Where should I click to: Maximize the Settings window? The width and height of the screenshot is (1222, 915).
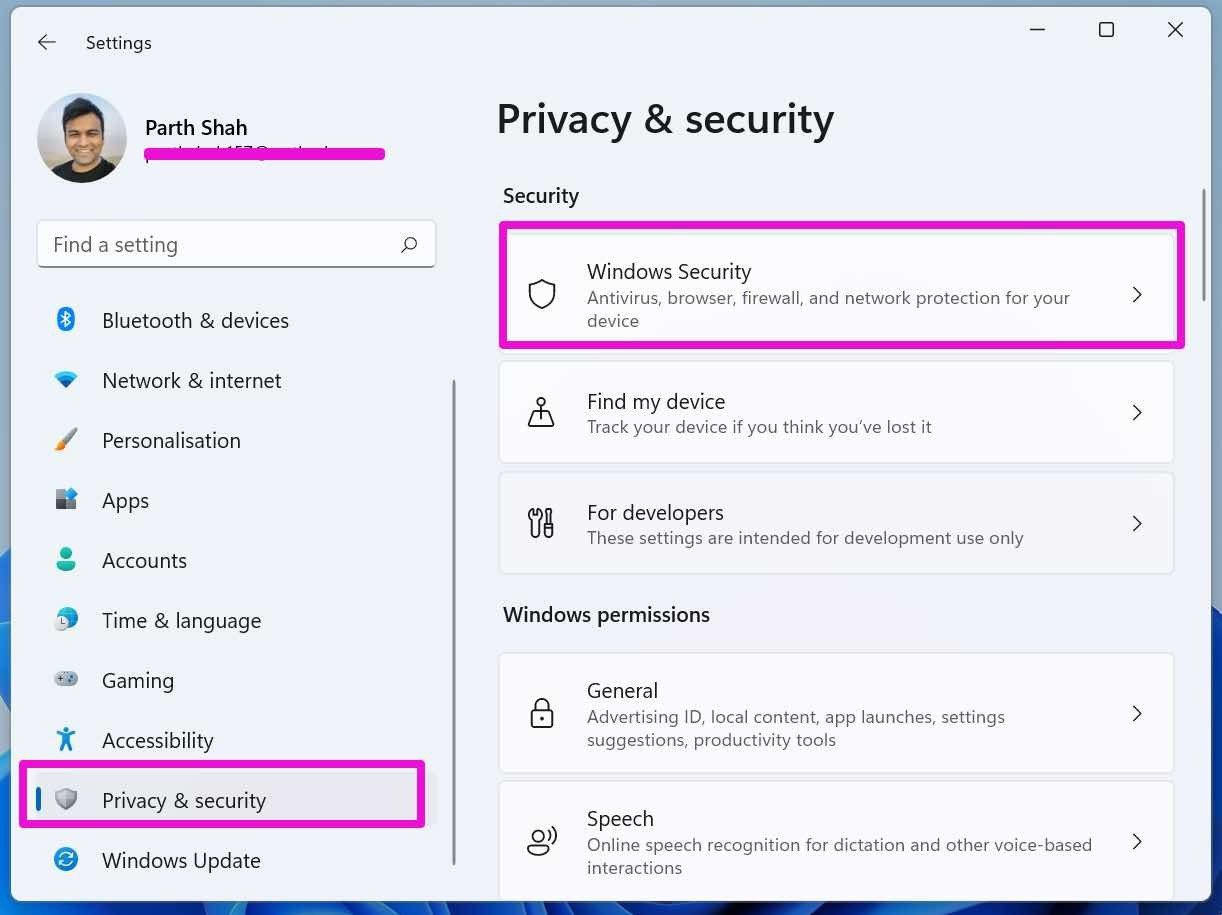1106,30
